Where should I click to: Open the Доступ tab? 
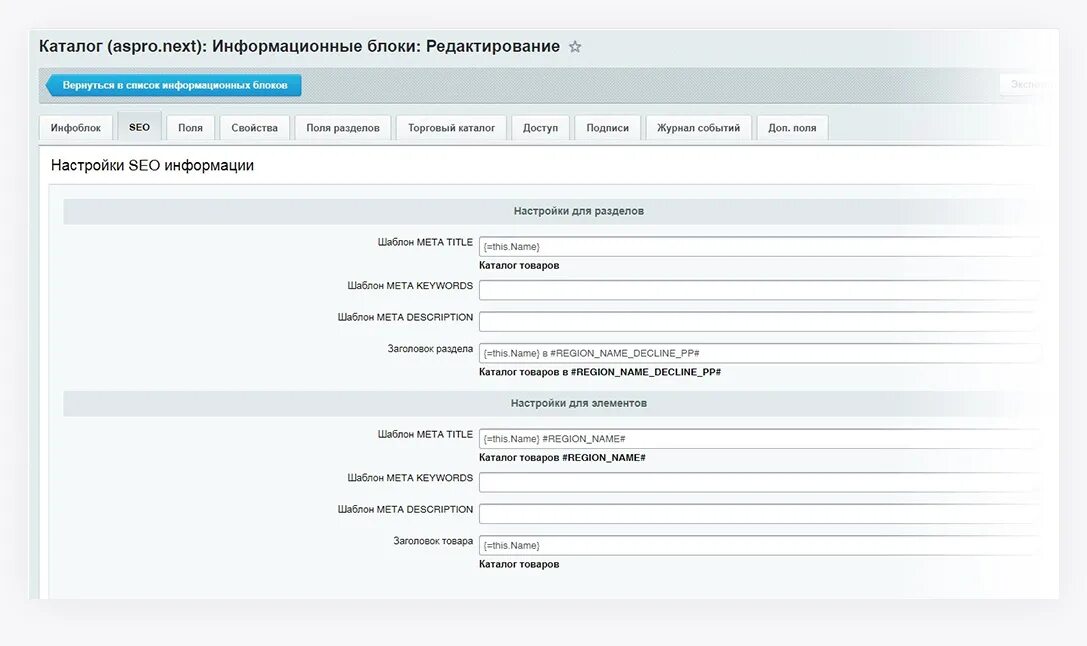pyautogui.click(x=540, y=127)
